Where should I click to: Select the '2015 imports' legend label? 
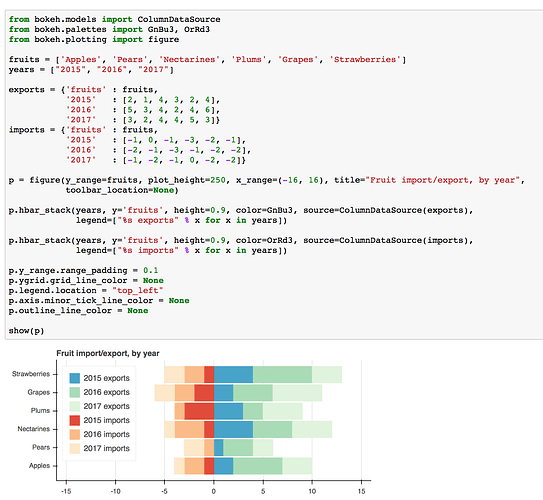(106, 420)
